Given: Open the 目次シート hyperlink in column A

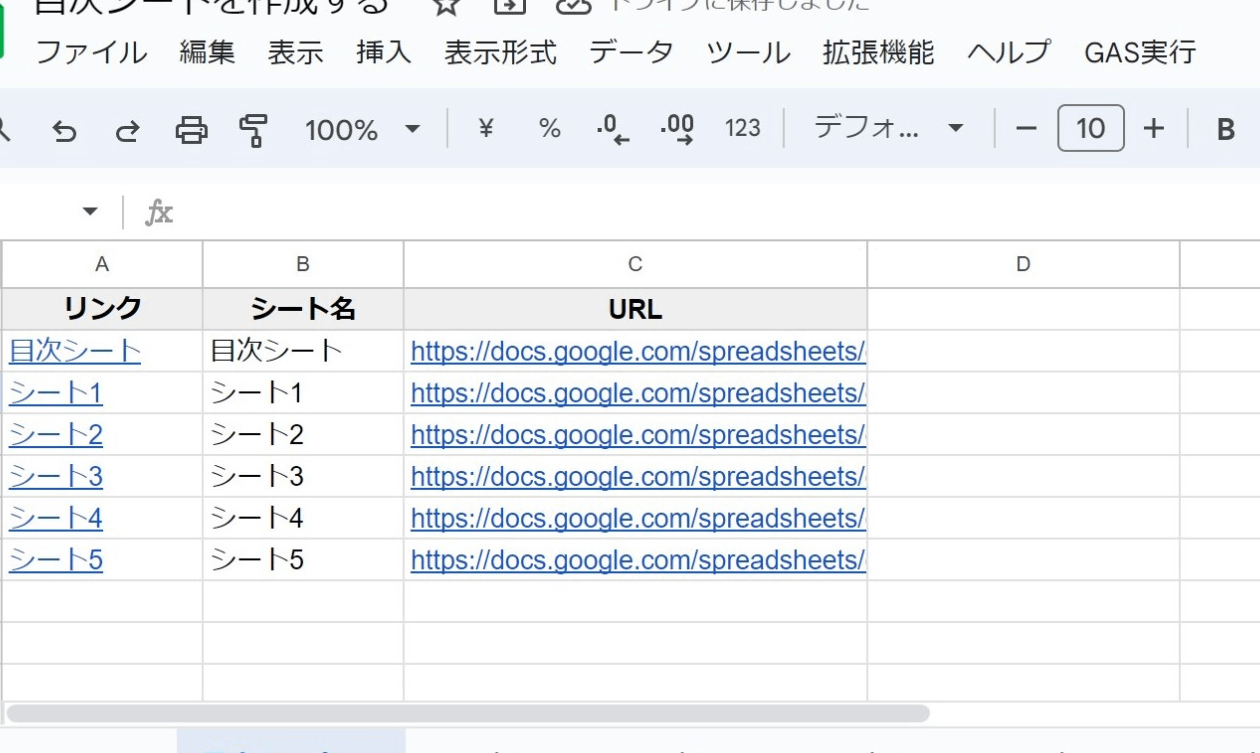Looking at the screenshot, I should (75, 350).
